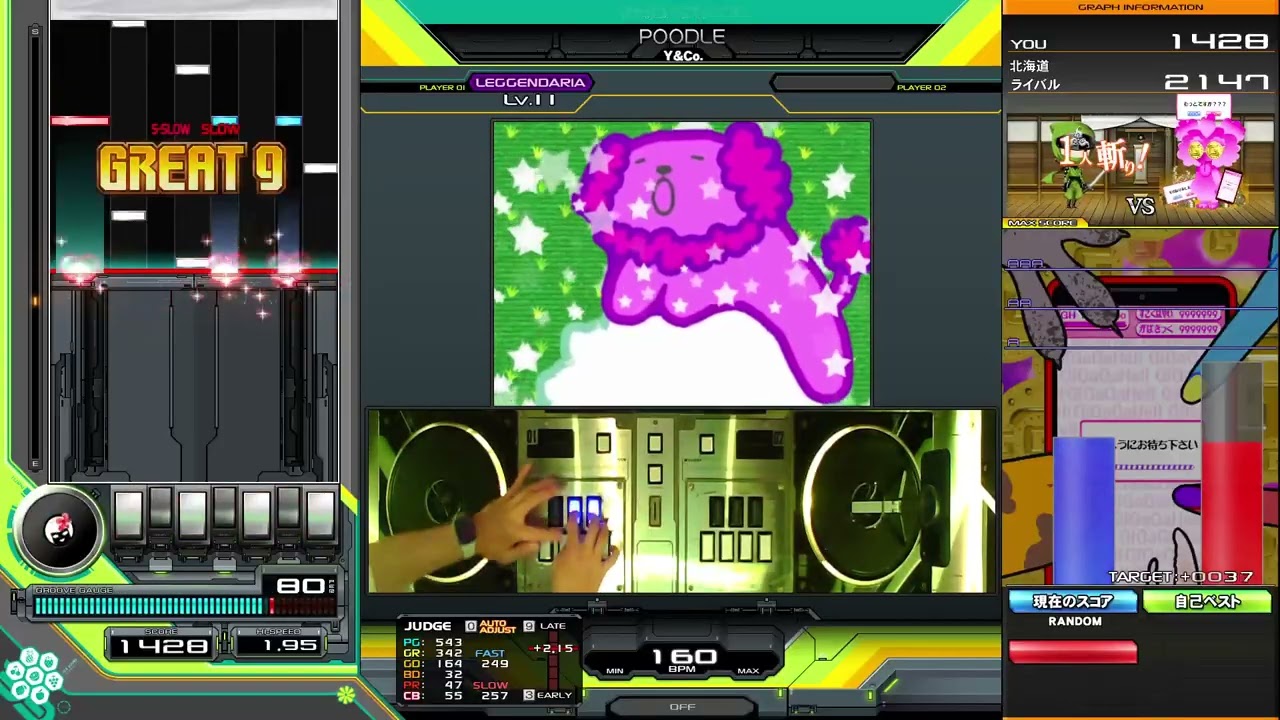This screenshot has height=720, width=1280.
Task: Click the CB count 55
Action: [453, 696]
